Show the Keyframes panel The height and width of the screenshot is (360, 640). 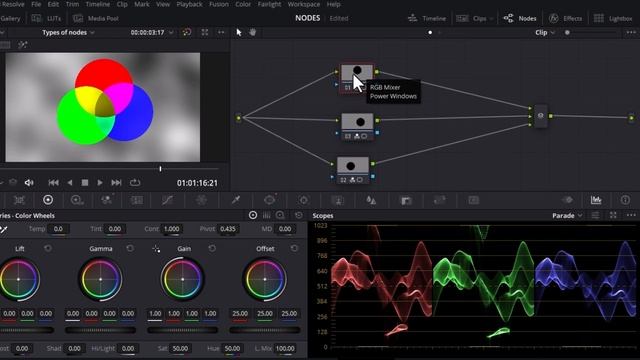[568, 200]
